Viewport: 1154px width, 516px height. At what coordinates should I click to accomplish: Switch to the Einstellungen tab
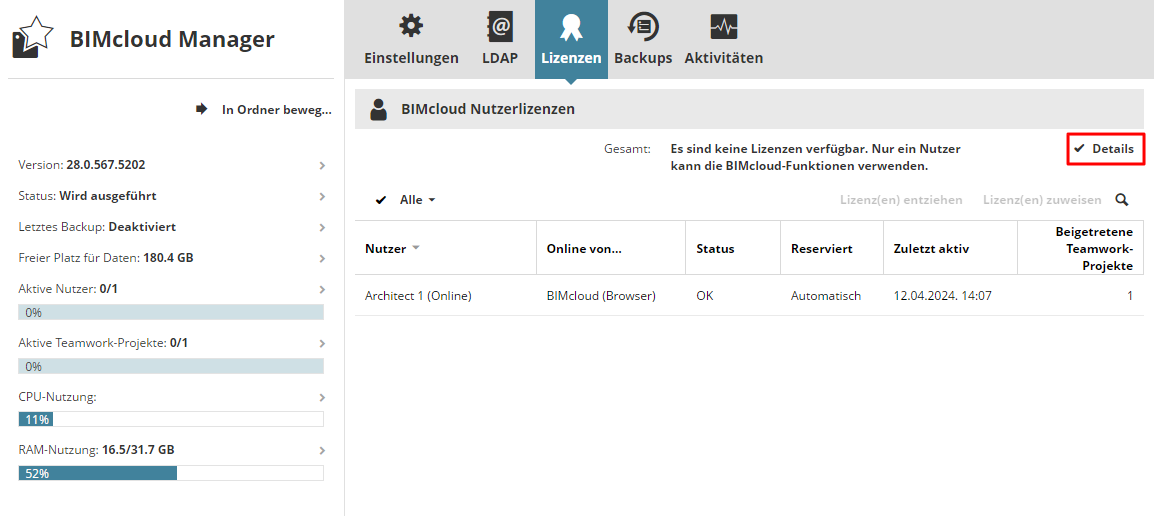point(411,58)
